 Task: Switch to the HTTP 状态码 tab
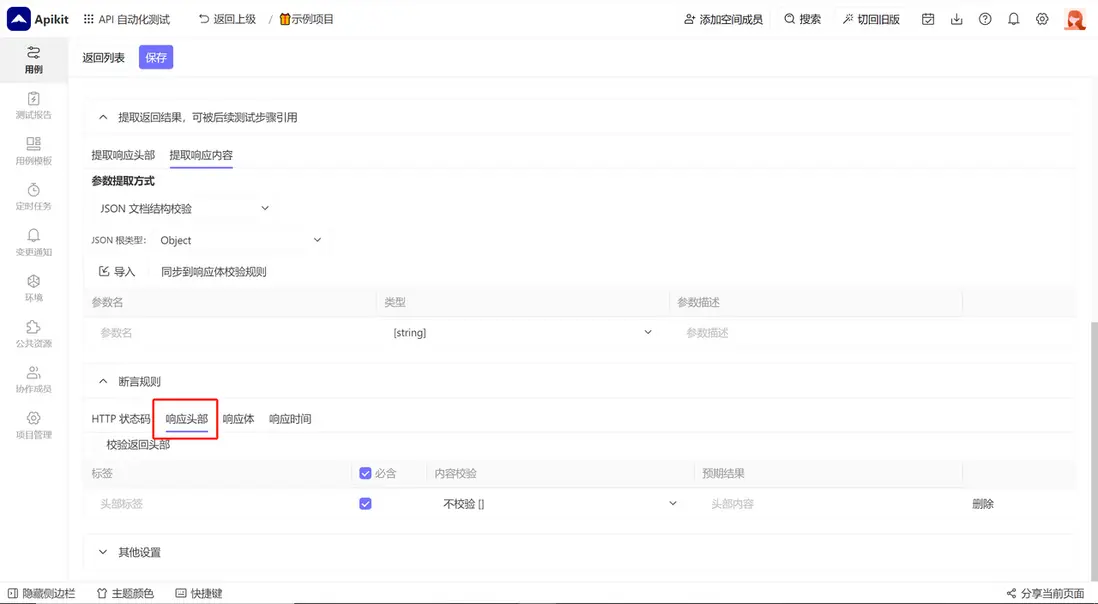[x=121, y=419]
